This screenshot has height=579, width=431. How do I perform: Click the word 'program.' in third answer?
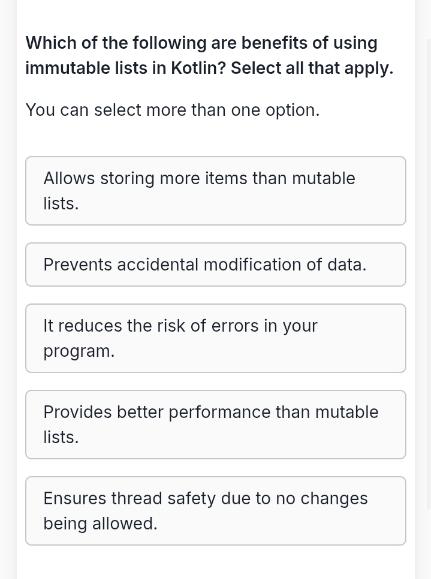[x=79, y=351]
